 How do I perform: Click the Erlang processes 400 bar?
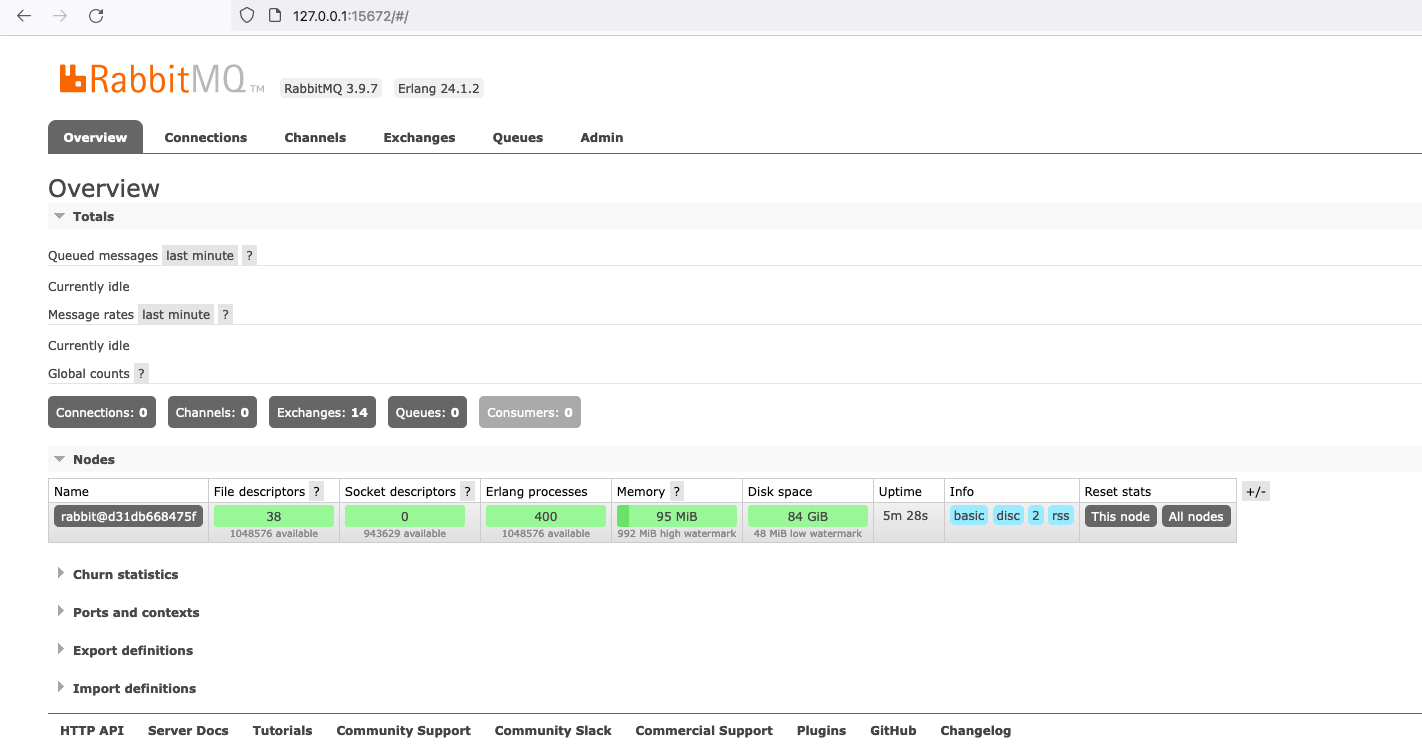pyautogui.click(x=546, y=516)
